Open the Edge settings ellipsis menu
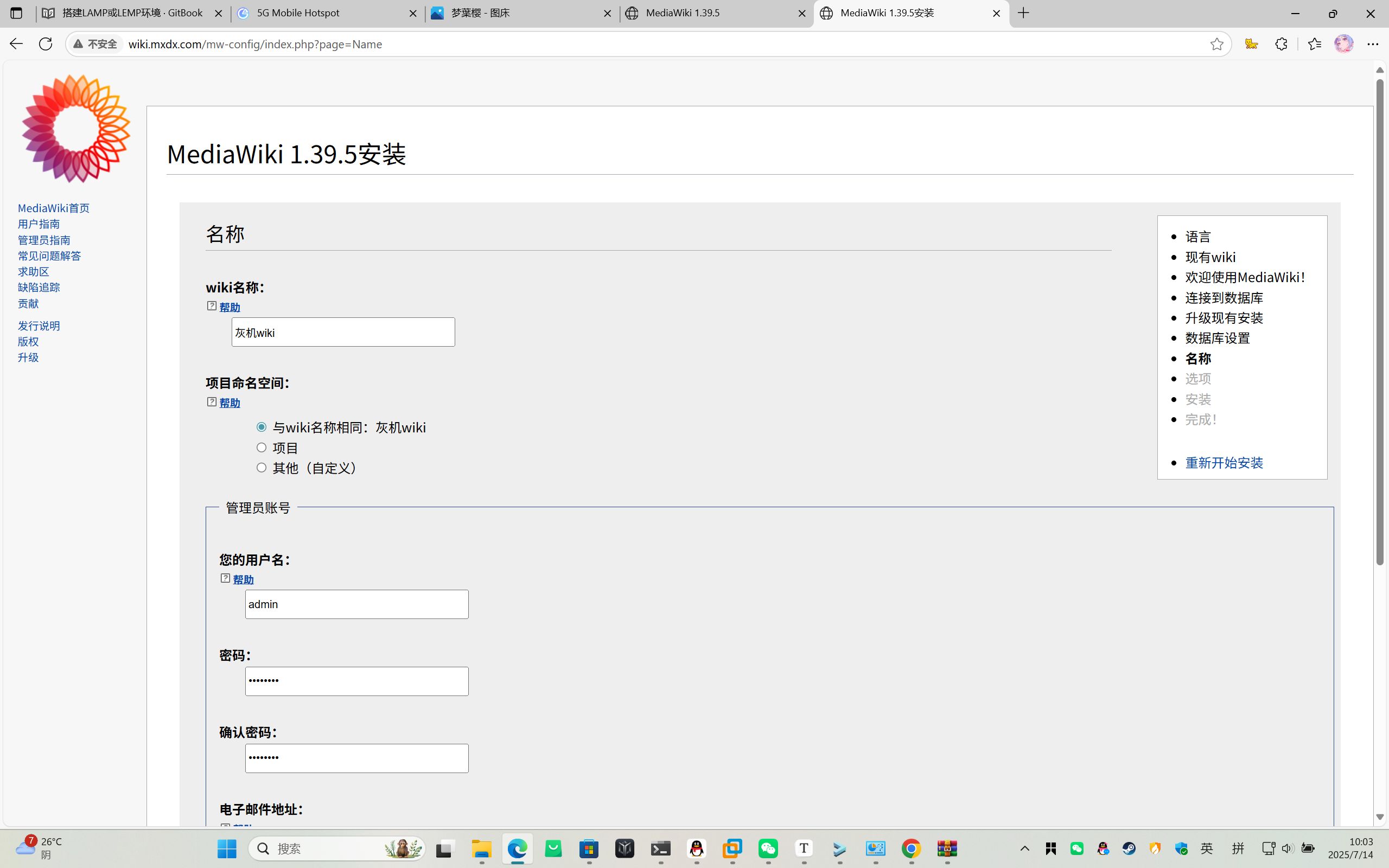This screenshot has height=868, width=1389. click(1373, 43)
